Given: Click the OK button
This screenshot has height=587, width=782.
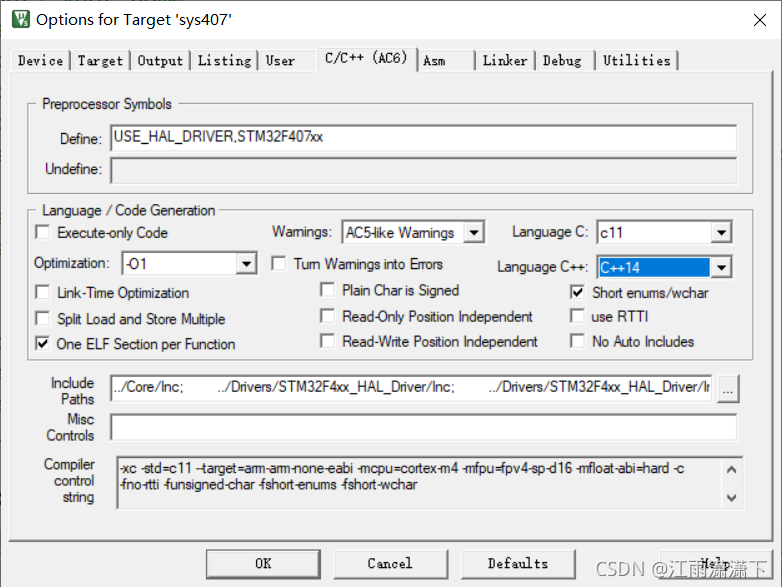Looking at the screenshot, I should pyautogui.click(x=263, y=564).
